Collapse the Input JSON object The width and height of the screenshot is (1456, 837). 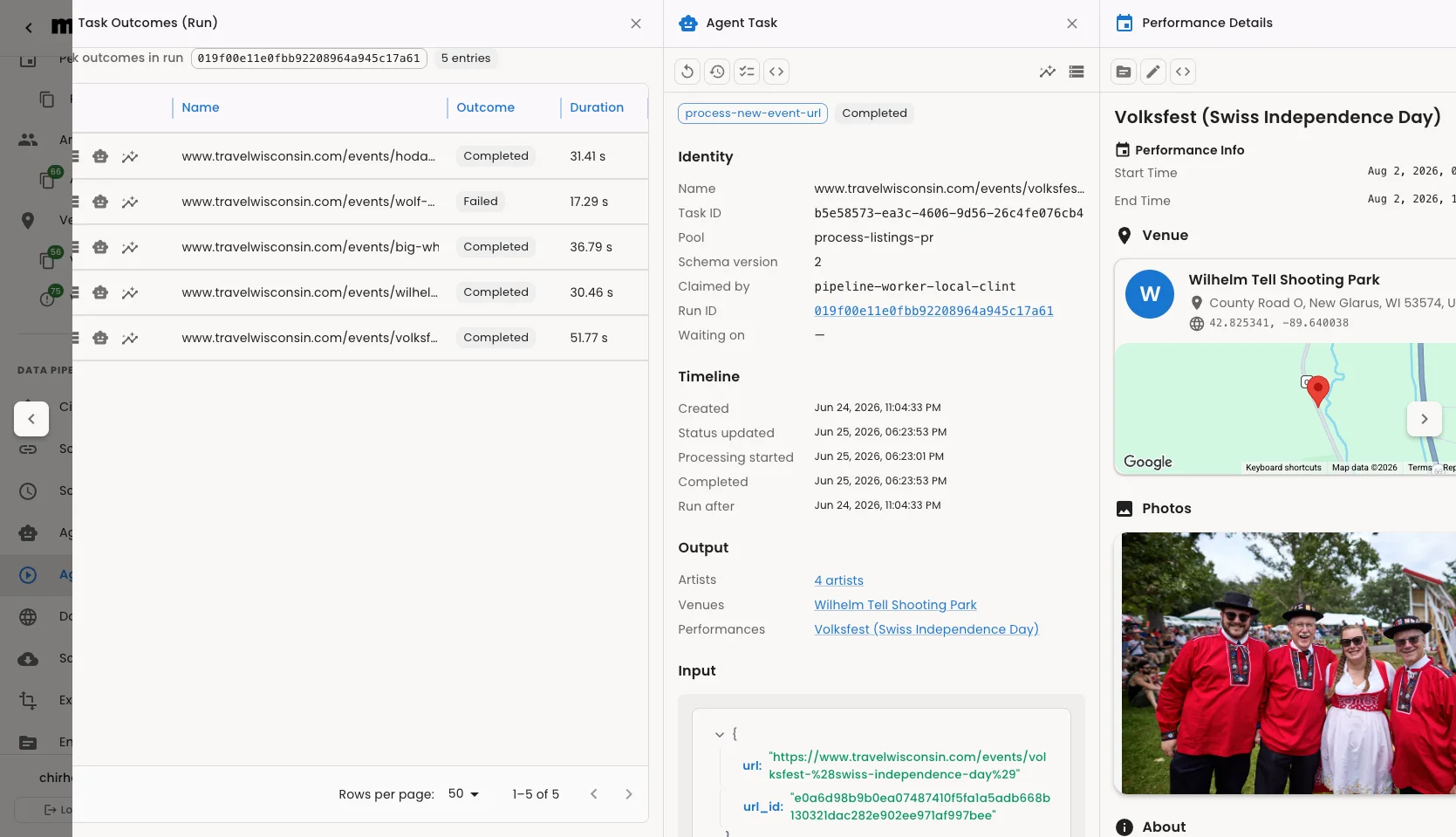pyautogui.click(x=720, y=735)
